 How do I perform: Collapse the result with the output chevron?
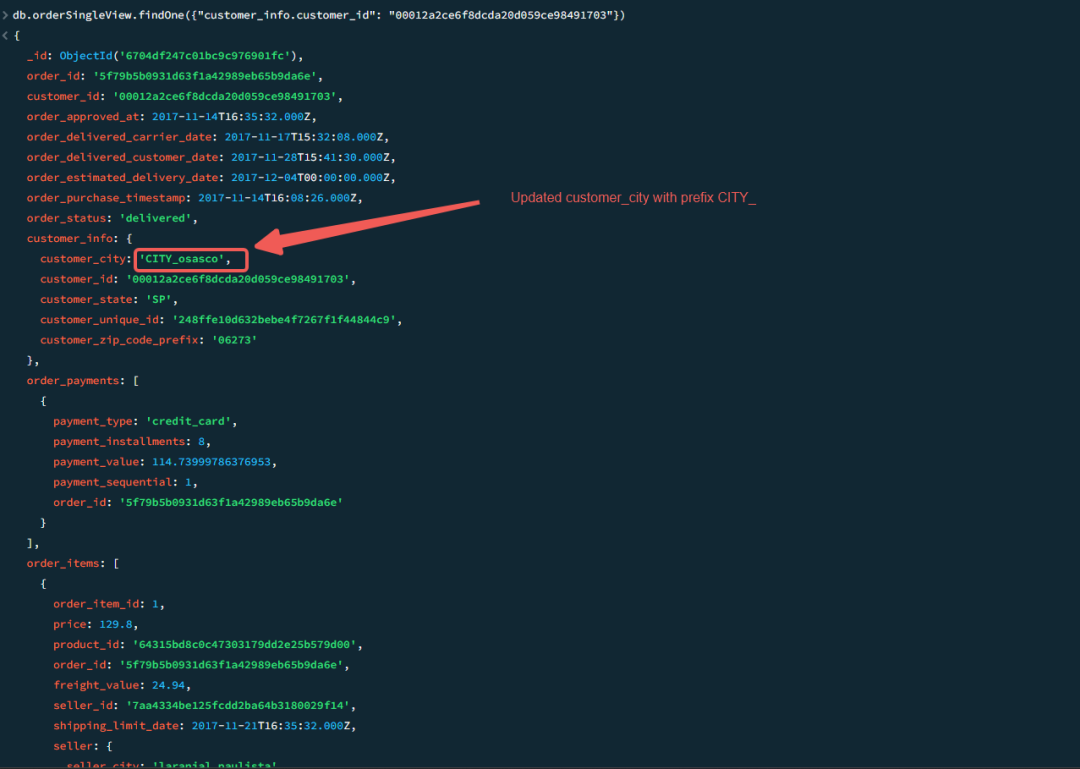(6, 35)
